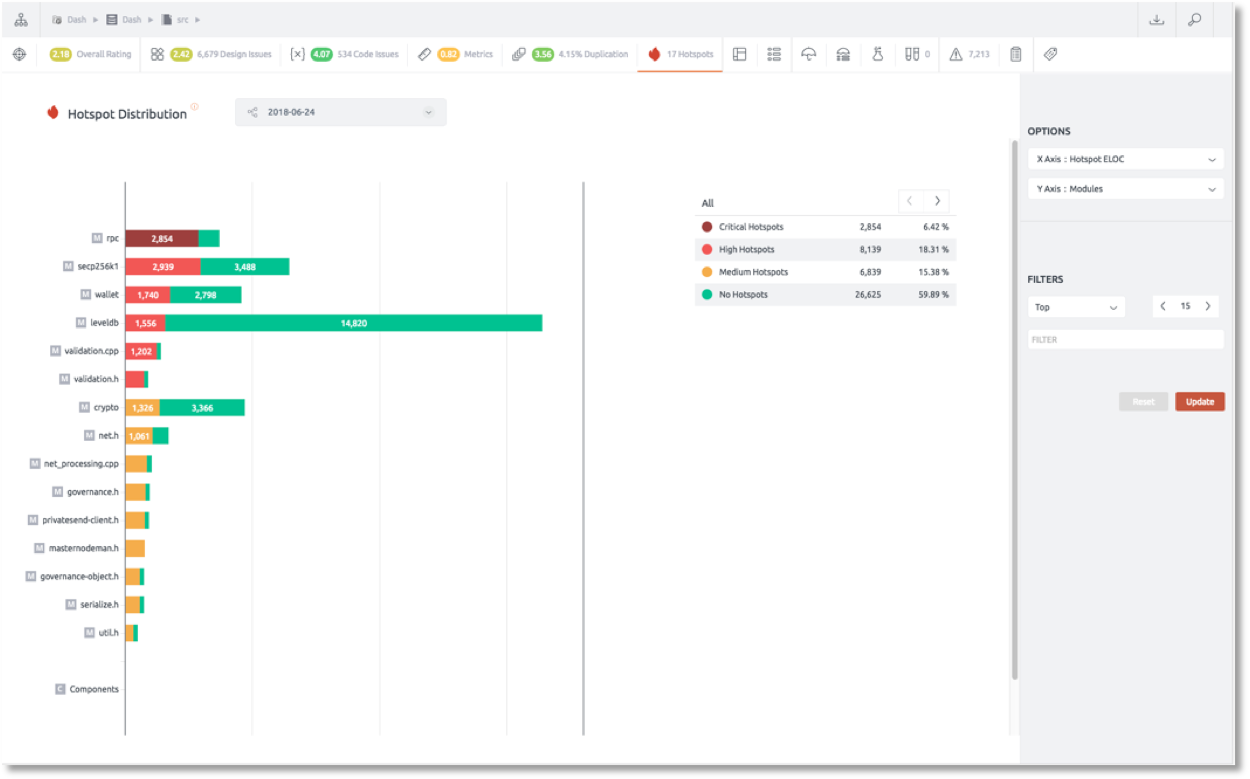Click the vertical scrollbar beside the chart
The image size is (1250, 779).
(x=1015, y=410)
